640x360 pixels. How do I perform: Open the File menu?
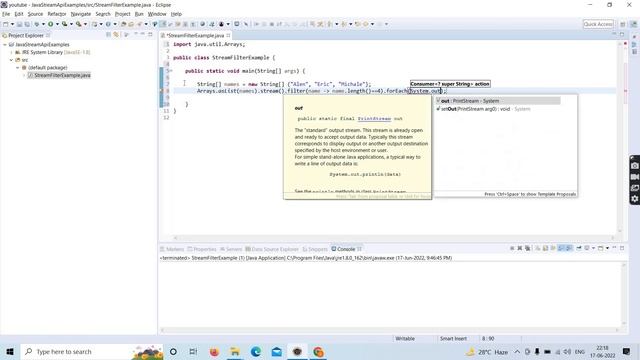(6, 14)
